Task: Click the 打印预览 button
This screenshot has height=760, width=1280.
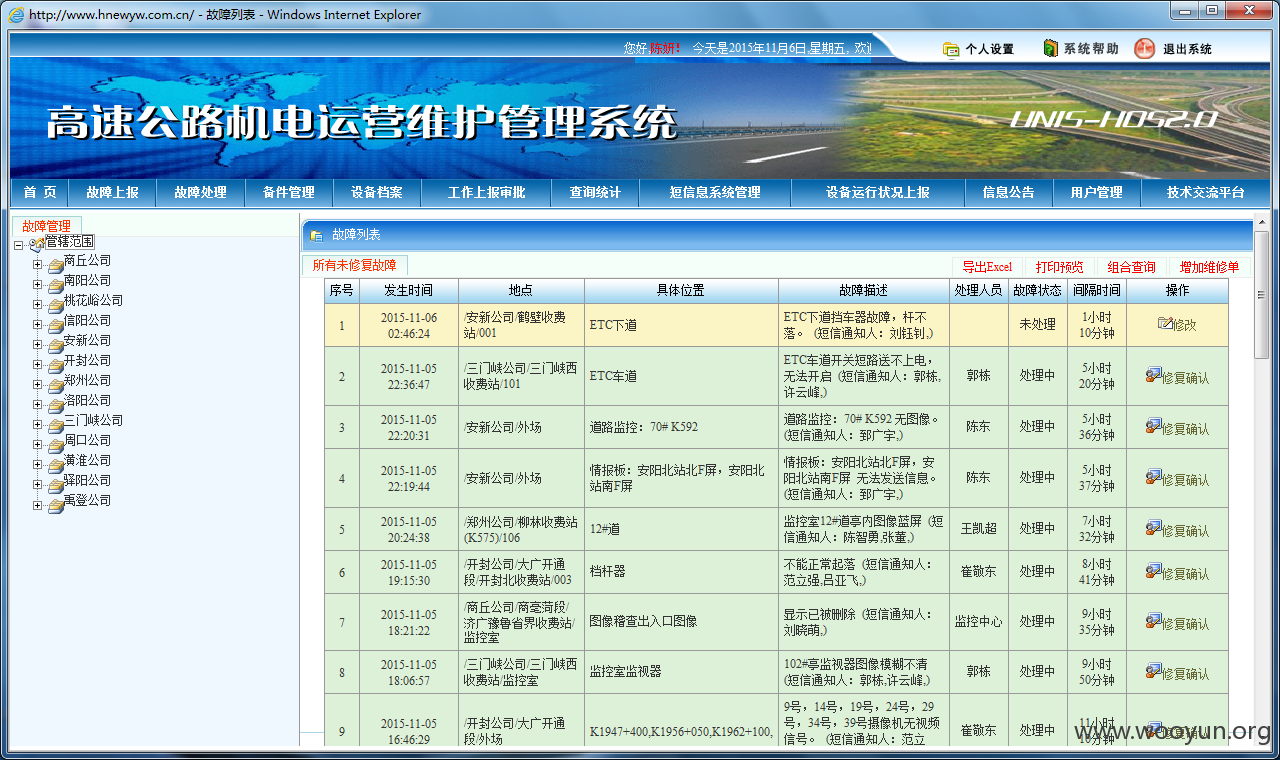Action: (1059, 267)
